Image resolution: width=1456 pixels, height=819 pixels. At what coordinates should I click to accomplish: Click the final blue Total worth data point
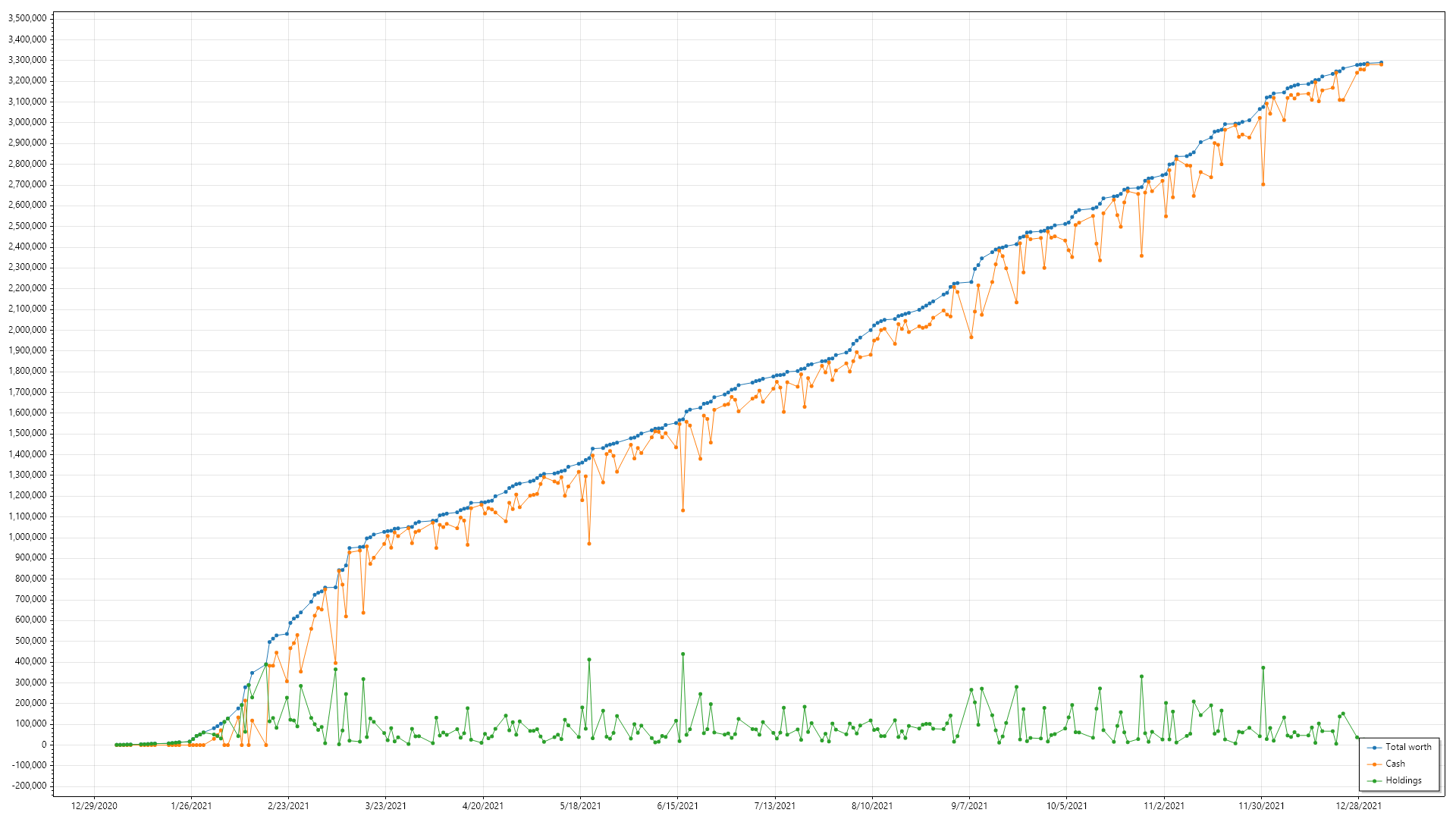click(x=1381, y=63)
